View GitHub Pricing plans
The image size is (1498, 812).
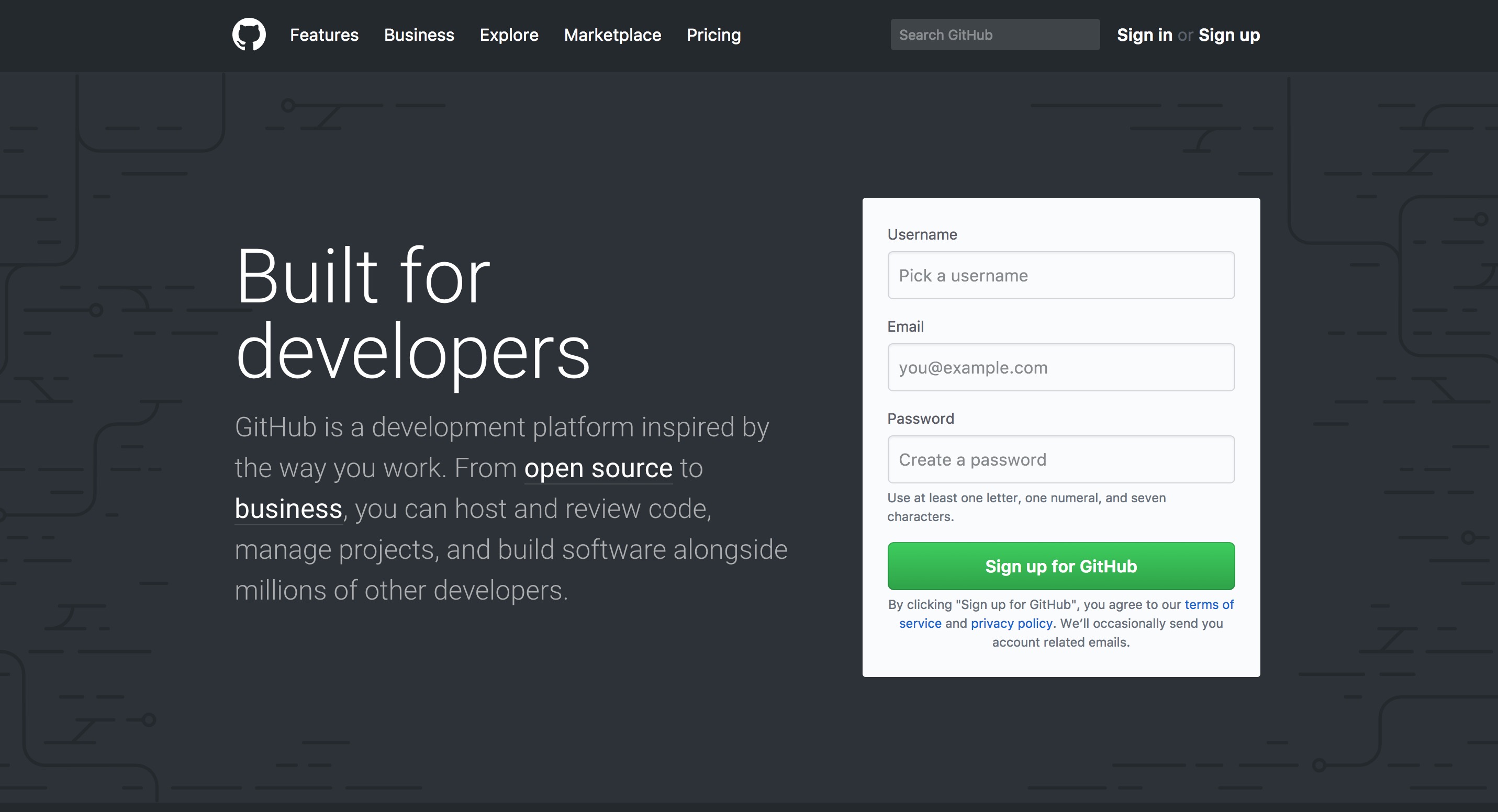[x=713, y=35]
